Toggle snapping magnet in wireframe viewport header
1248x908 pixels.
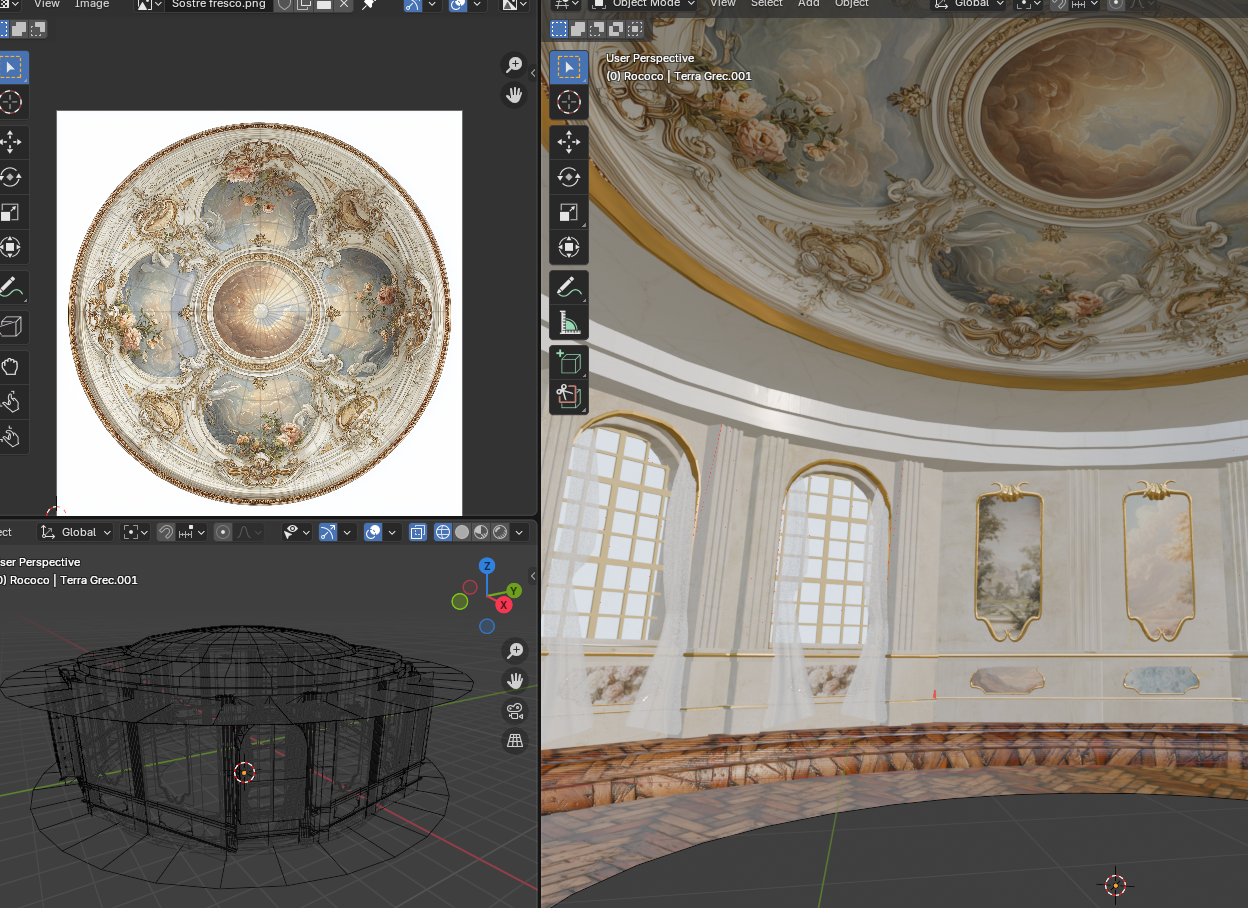(166, 532)
